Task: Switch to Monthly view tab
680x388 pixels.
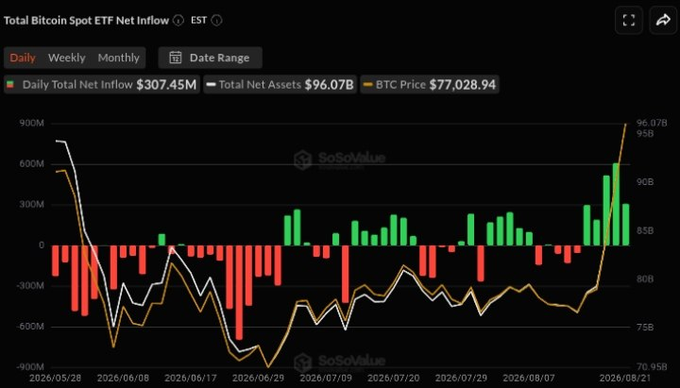Action: 118,58
